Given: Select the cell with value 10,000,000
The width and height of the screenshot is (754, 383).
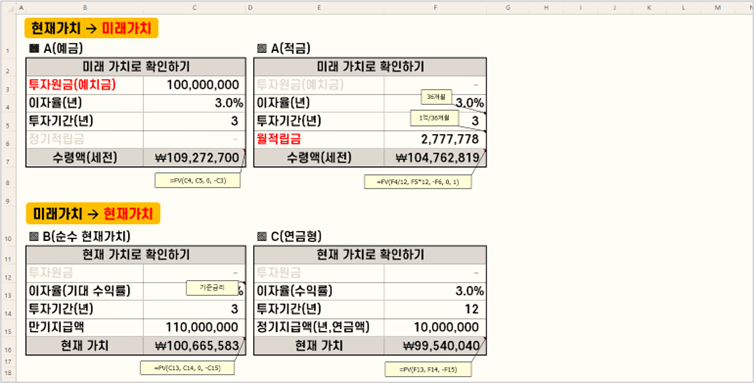Looking at the screenshot, I should click(435, 327).
